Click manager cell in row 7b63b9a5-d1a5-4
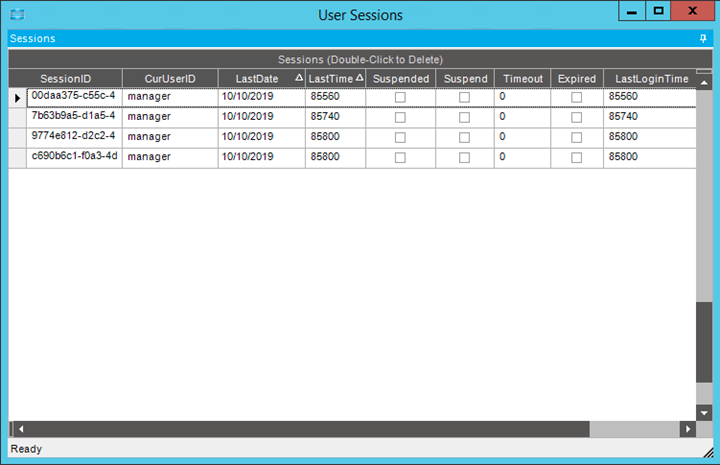Image resolution: width=720 pixels, height=465 pixels. tap(170, 118)
